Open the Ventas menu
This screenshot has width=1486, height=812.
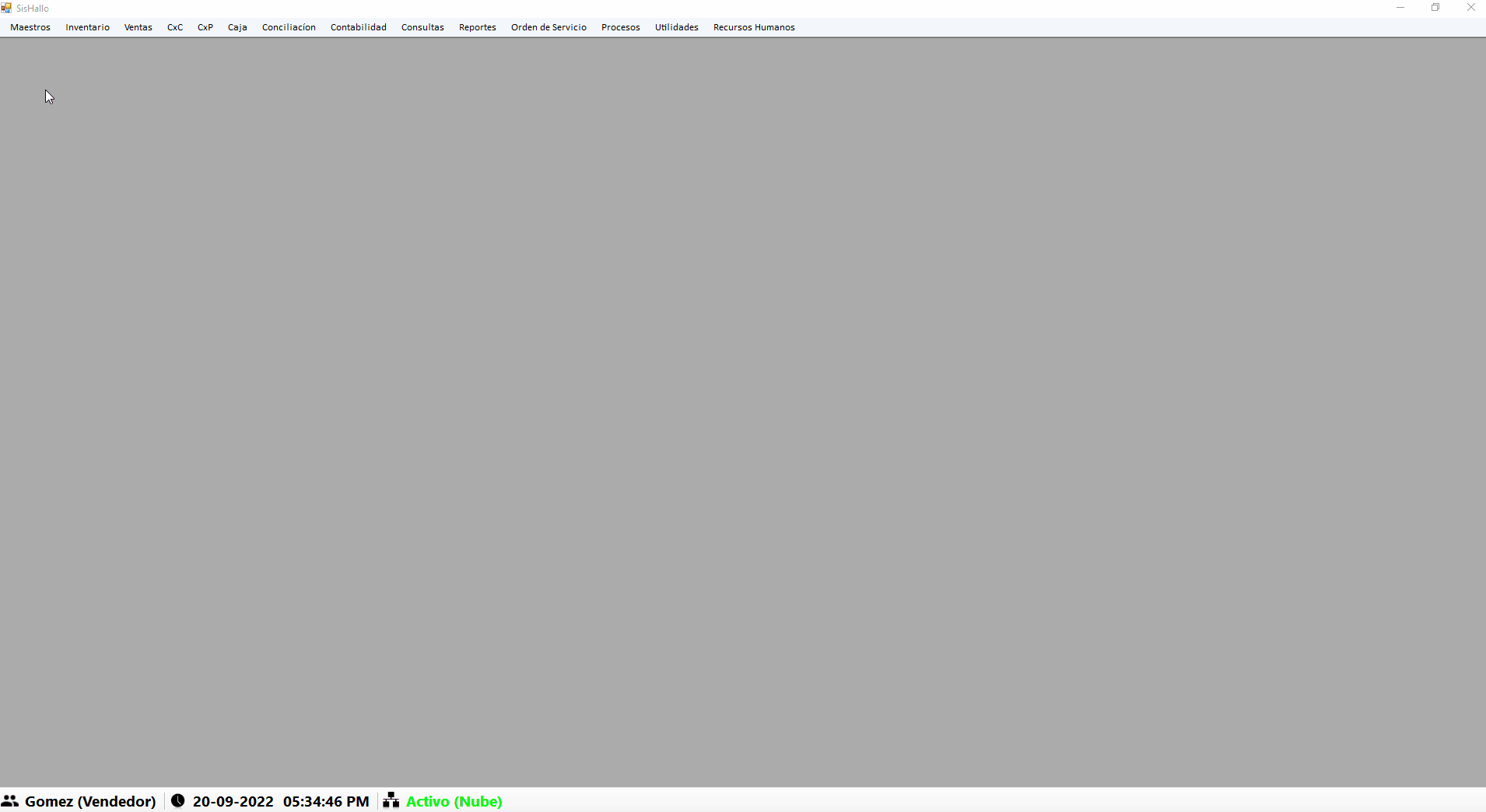tap(138, 27)
